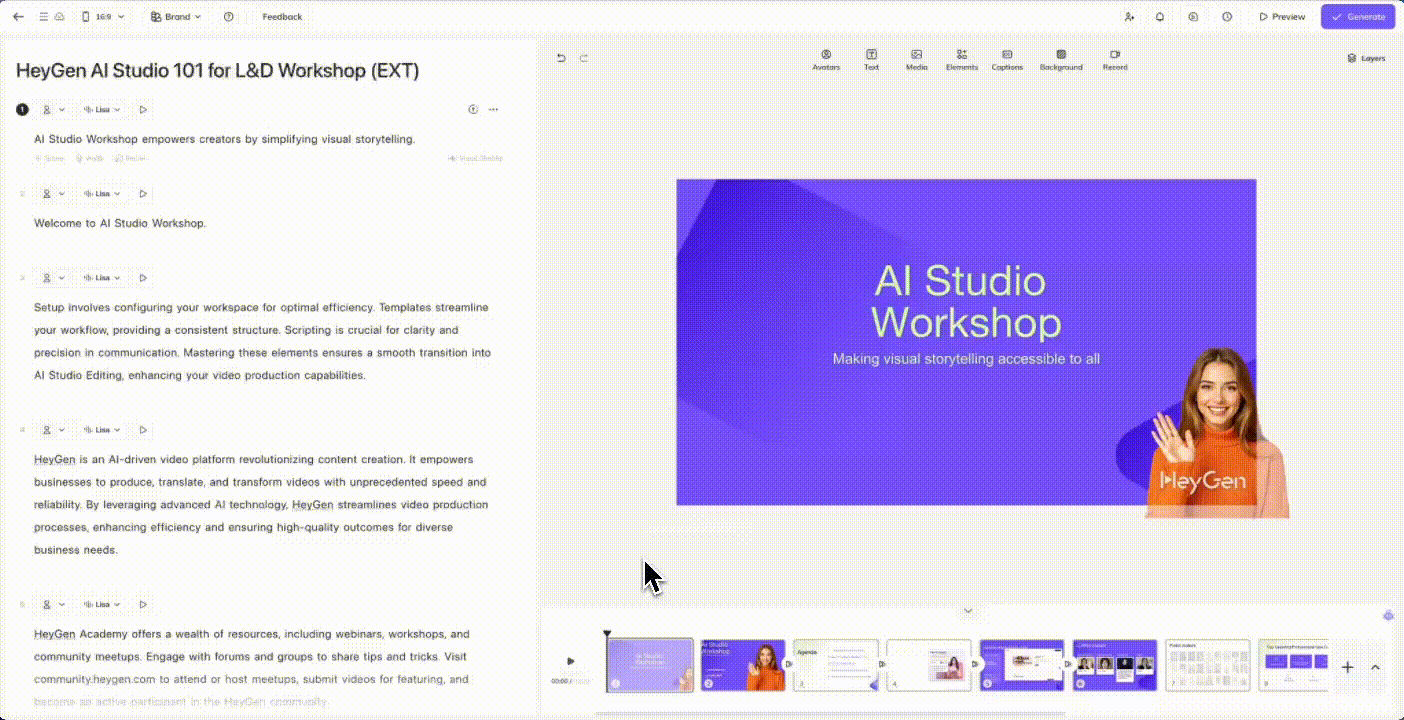
Task: Open the hamburger menu in top bar
Action: click(x=43, y=17)
